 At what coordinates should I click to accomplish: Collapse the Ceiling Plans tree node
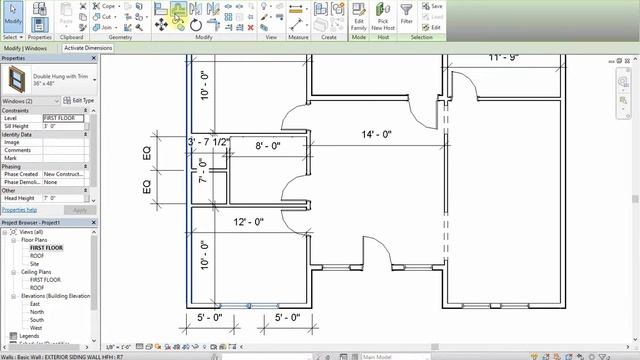(13, 272)
